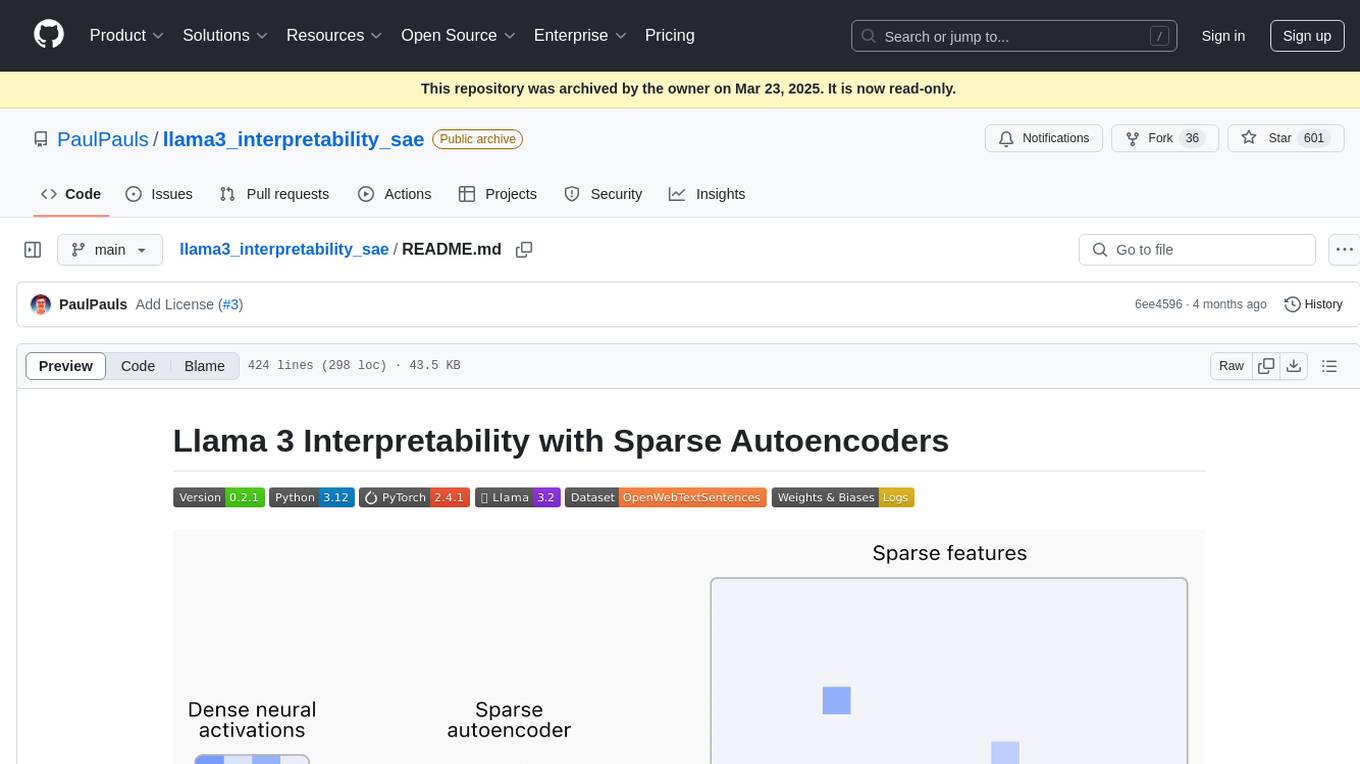The image size is (1360, 764).
Task: Open the main branch selector dropdown
Action: tap(110, 250)
